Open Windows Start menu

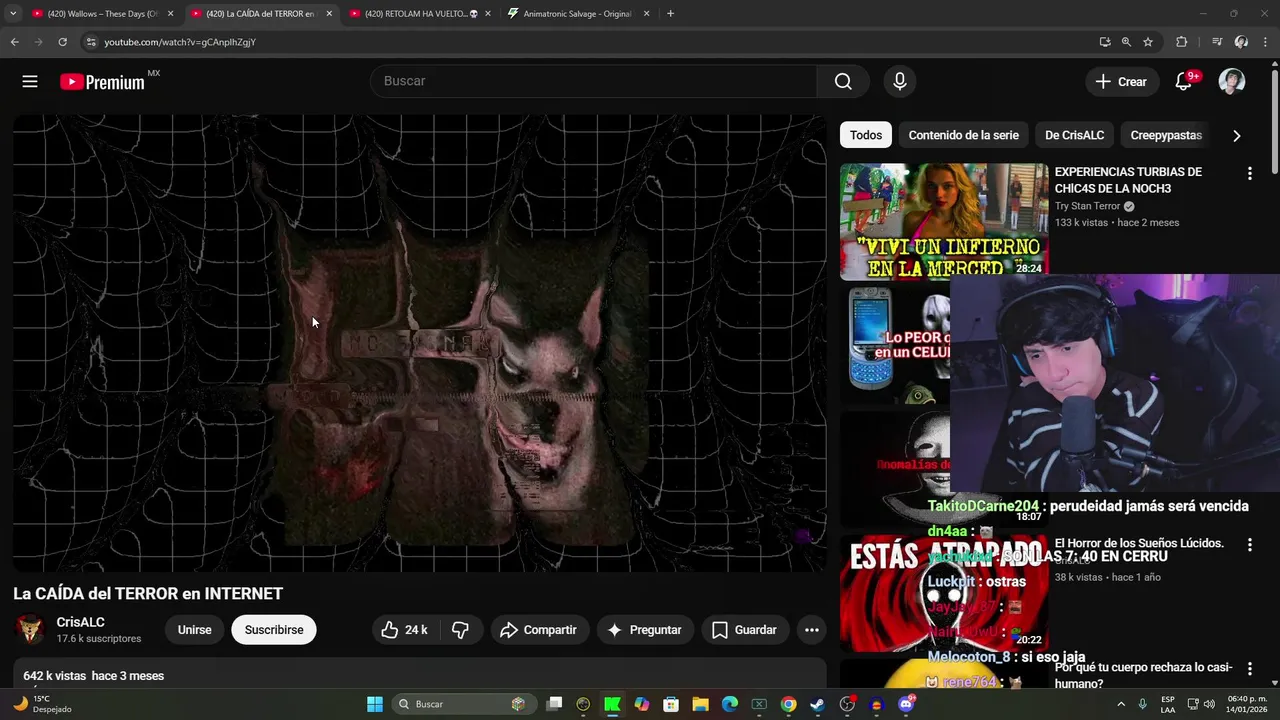tap(375, 704)
